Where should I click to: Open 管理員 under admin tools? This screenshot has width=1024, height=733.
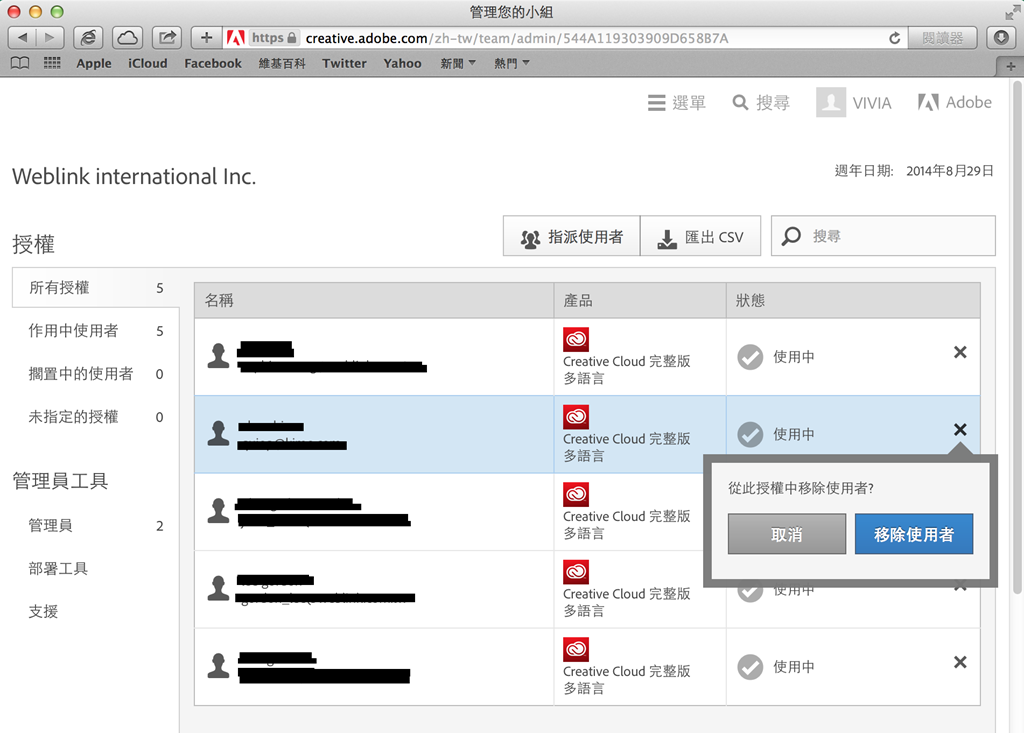click(95, 525)
